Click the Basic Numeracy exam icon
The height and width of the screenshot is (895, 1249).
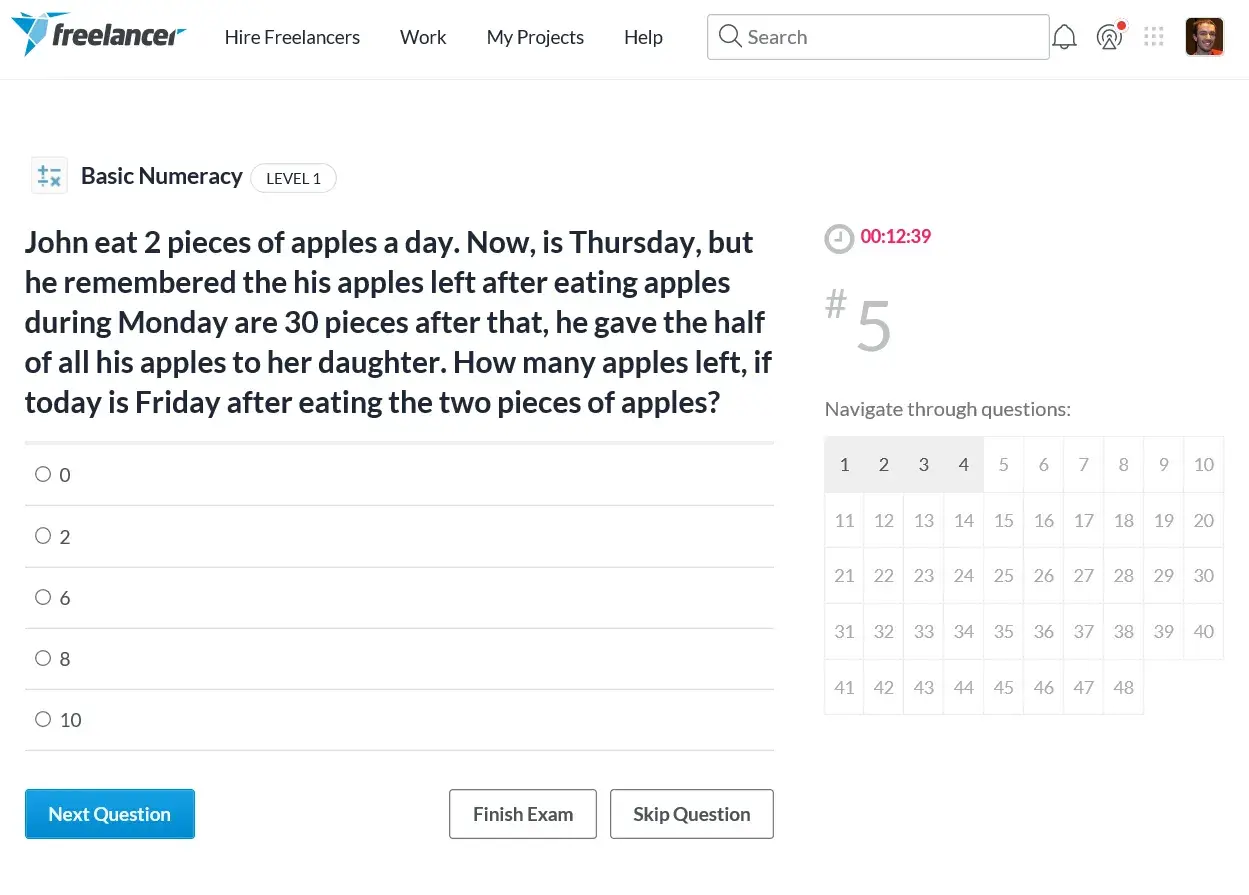coord(49,176)
